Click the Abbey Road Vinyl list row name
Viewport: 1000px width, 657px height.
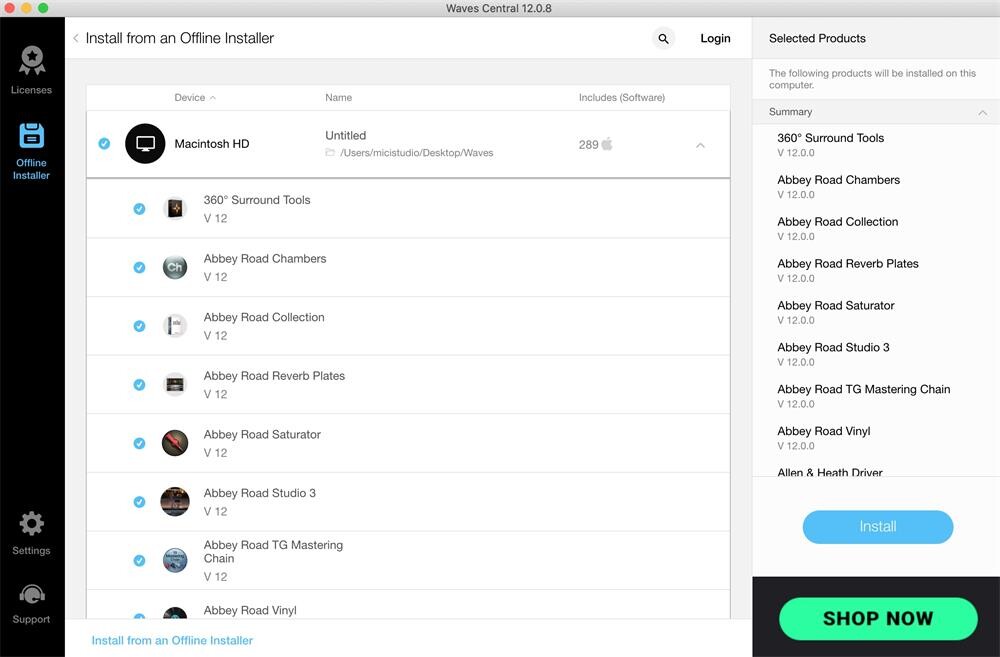(250, 610)
